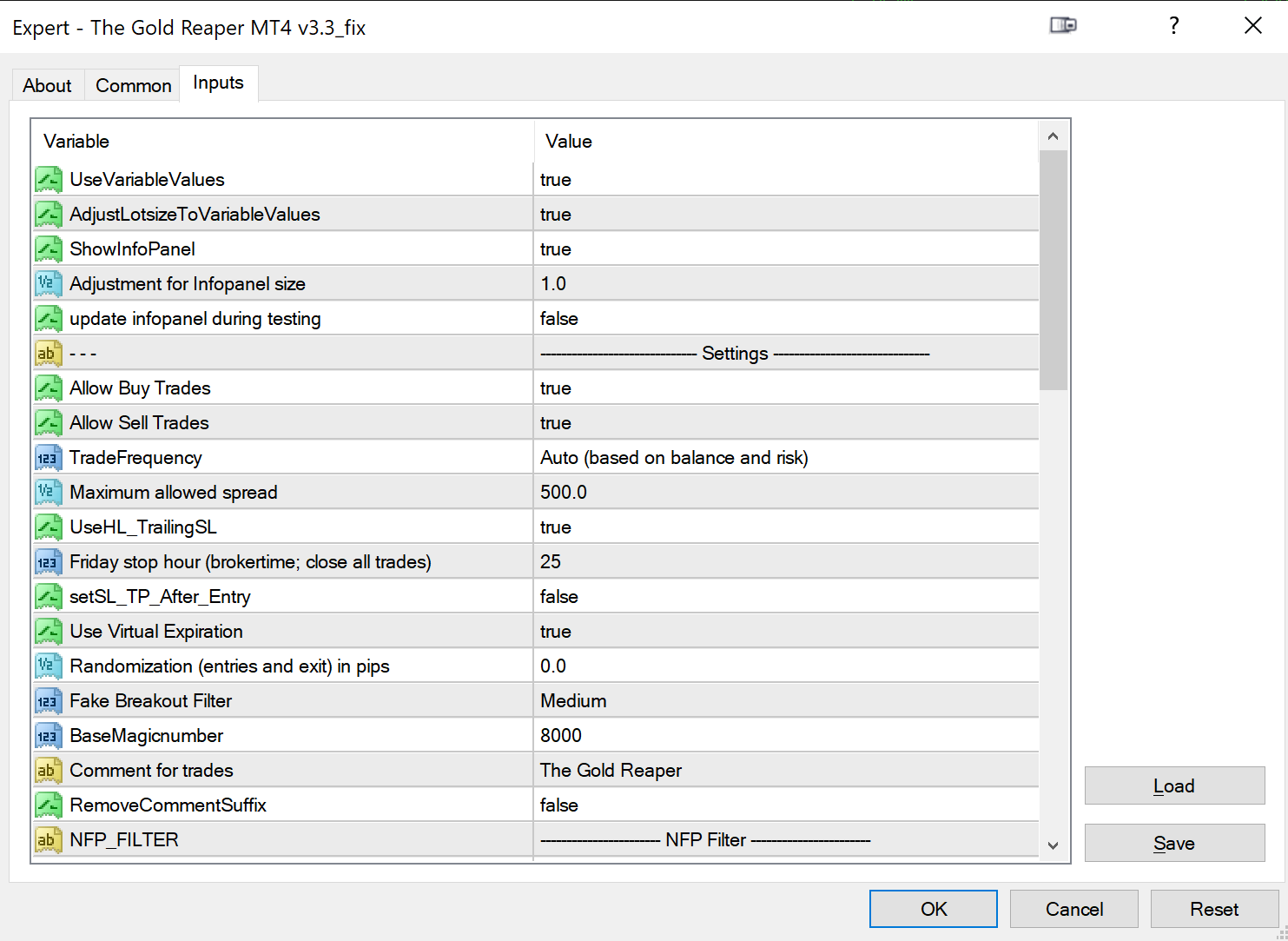
Task: Click the icon beside Maximum allowed spread
Action: pyautogui.click(x=48, y=493)
